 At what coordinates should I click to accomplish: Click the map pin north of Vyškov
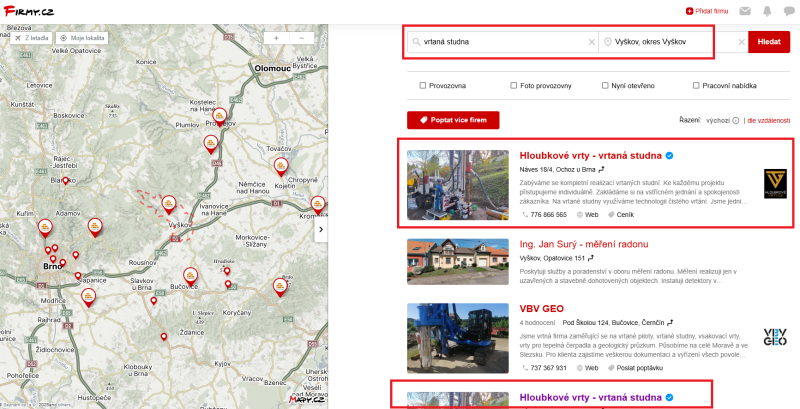tap(169, 204)
